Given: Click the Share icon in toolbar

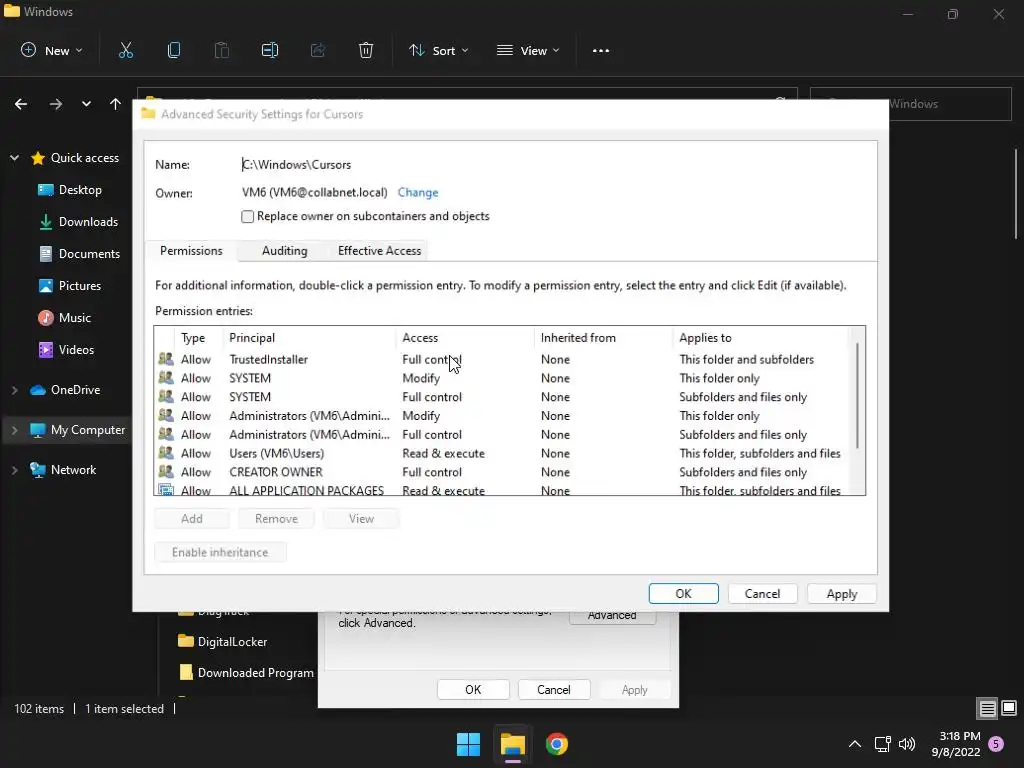Looking at the screenshot, I should [318, 50].
